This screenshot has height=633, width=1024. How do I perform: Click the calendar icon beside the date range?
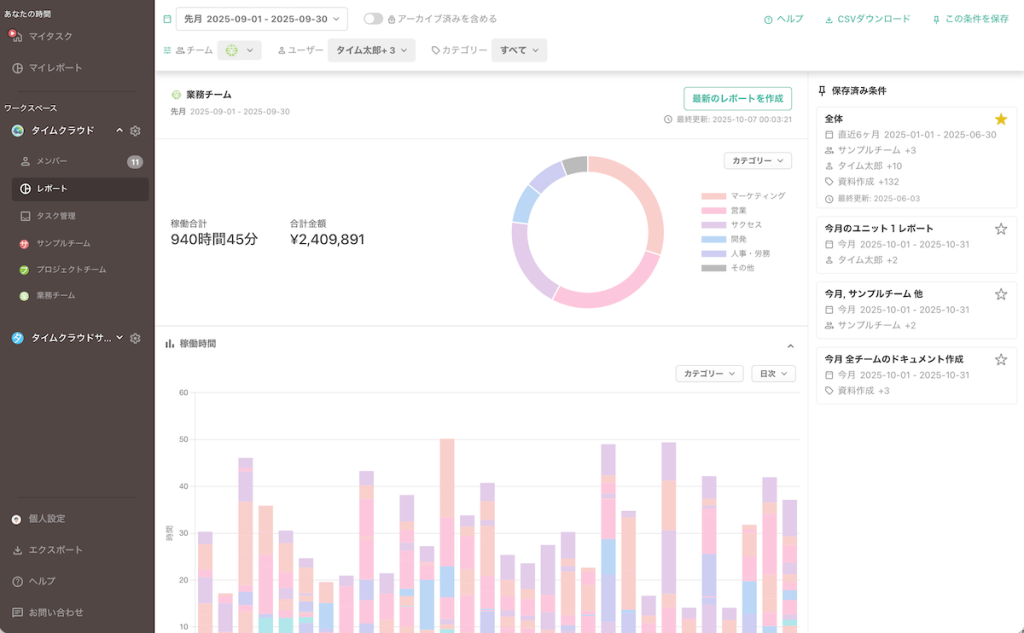click(x=167, y=19)
